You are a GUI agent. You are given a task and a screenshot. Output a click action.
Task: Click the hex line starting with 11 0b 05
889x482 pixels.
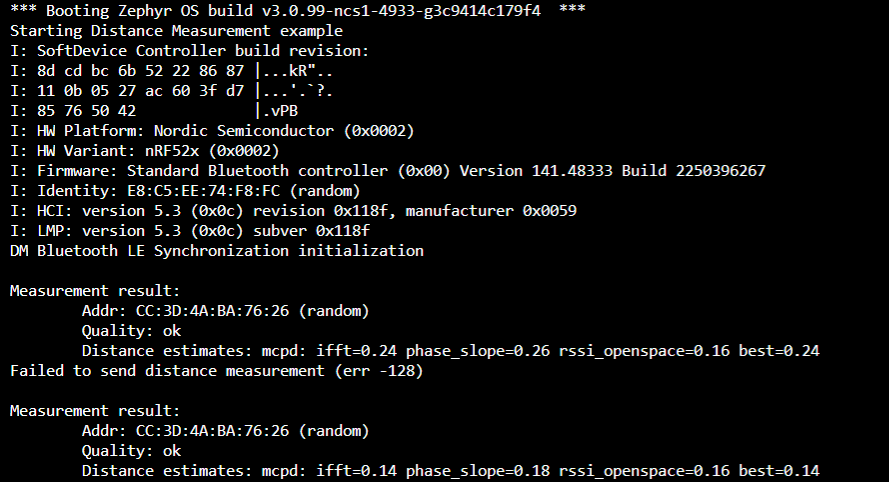click(171, 91)
